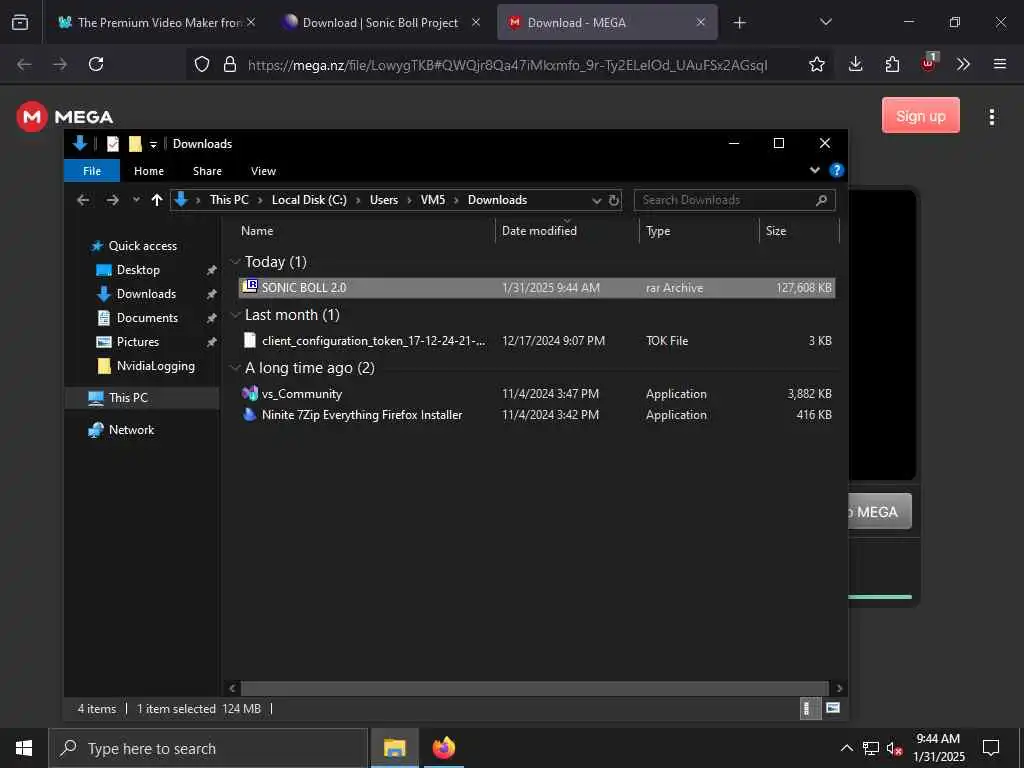Open the Windows Start menu
1024x768 pixels.
click(24, 748)
